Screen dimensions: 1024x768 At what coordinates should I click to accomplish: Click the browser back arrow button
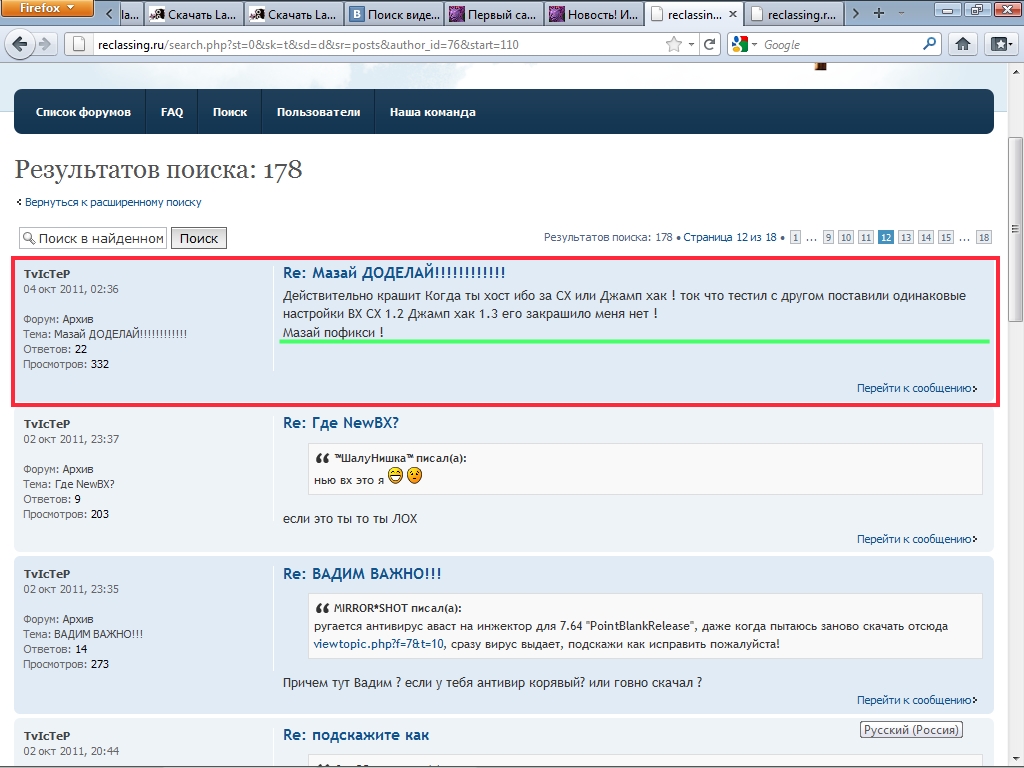pyautogui.click(x=19, y=45)
